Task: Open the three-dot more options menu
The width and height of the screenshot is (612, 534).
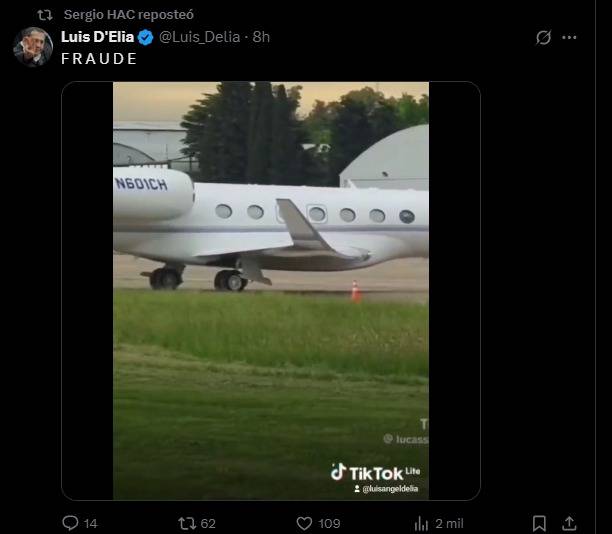Action: pyautogui.click(x=570, y=38)
